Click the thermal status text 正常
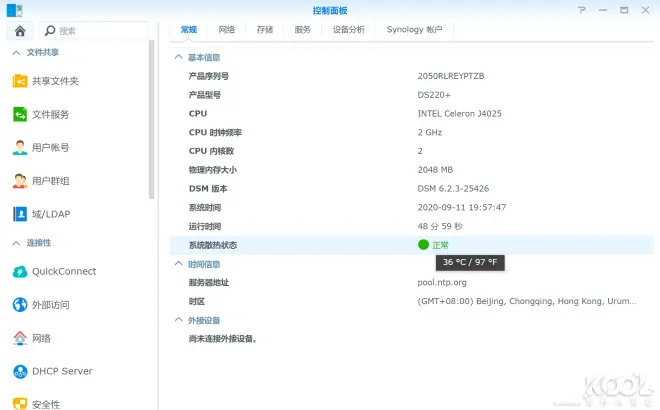The height and width of the screenshot is (410, 660). (x=440, y=245)
